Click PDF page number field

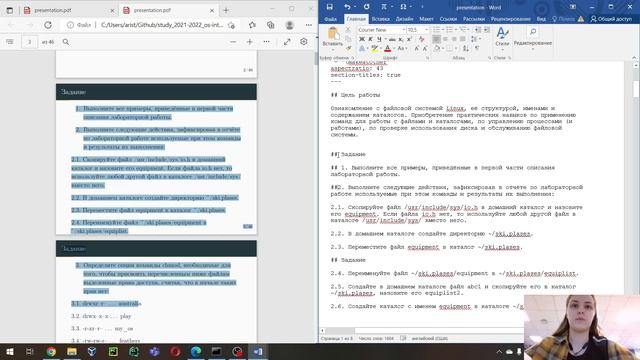tap(29, 42)
